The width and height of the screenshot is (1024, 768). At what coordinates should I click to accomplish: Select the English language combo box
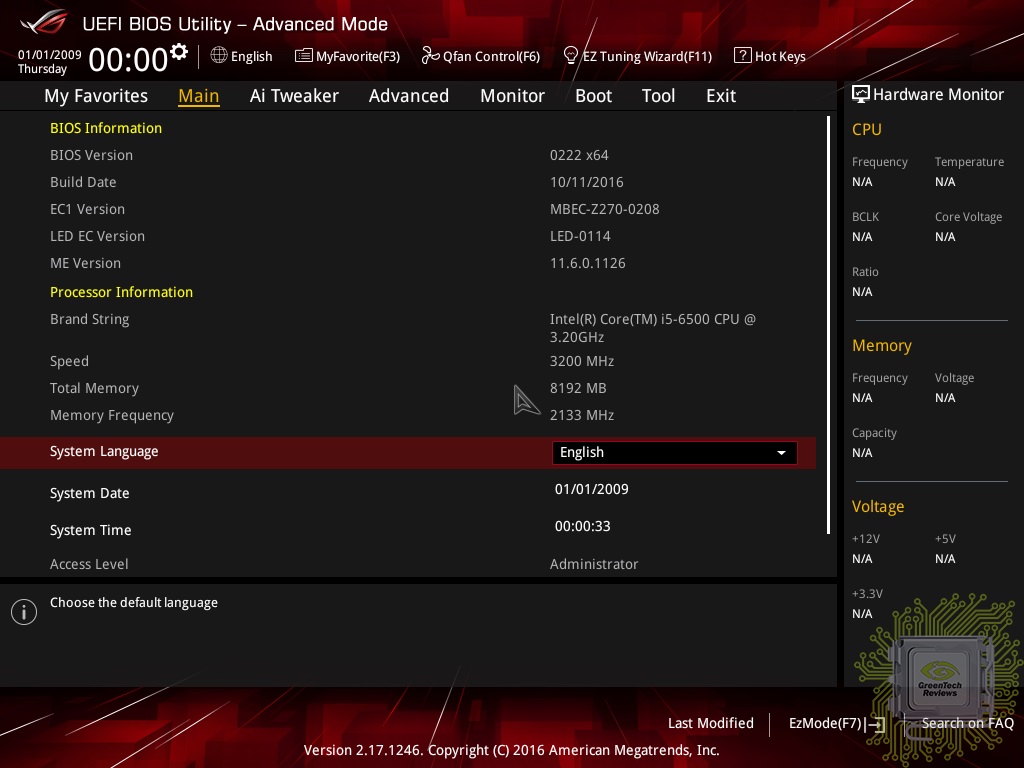tap(675, 453)
